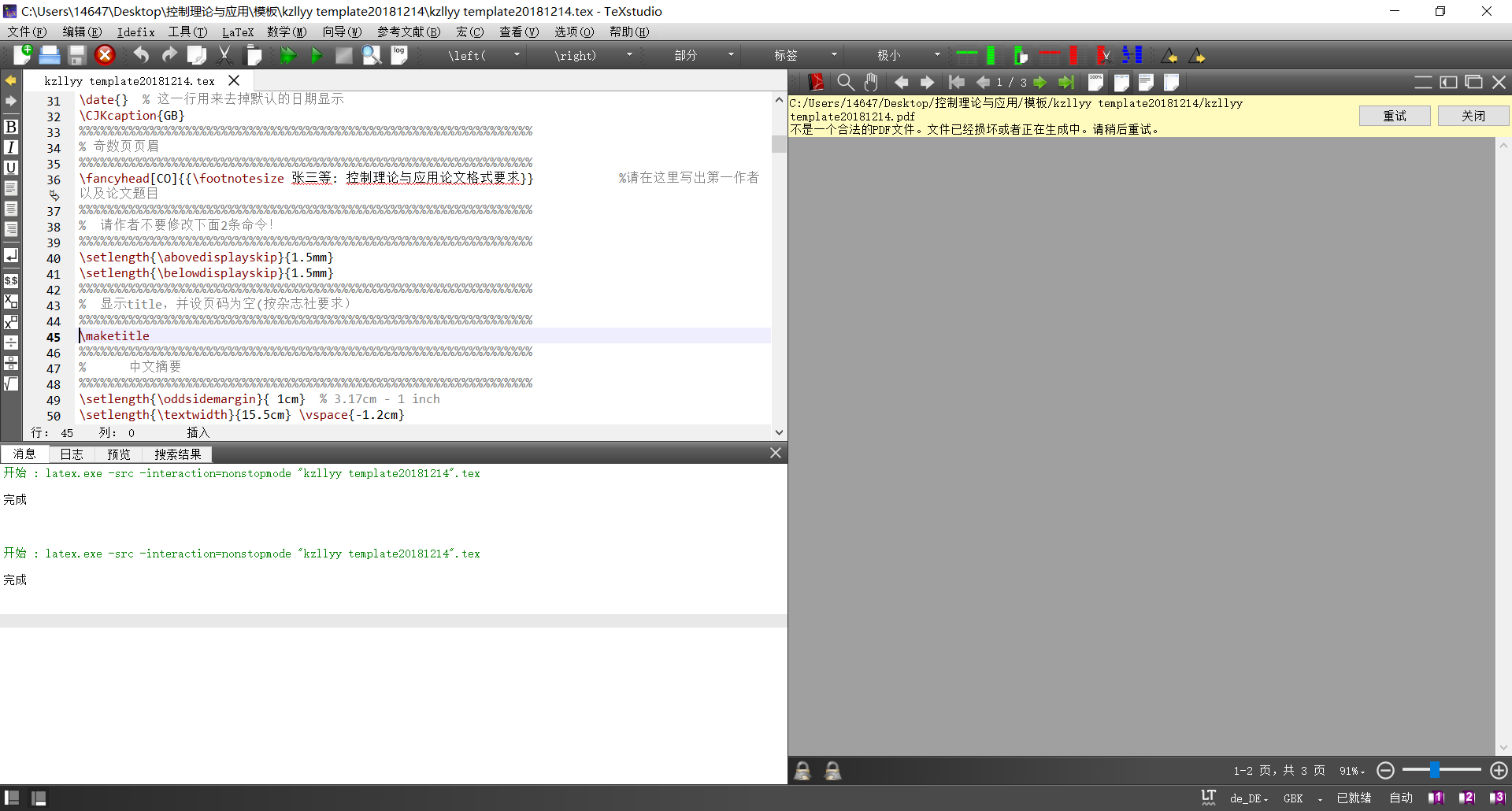Toggle the zoom lock padlock in PDF viewer

click(803, 771)
